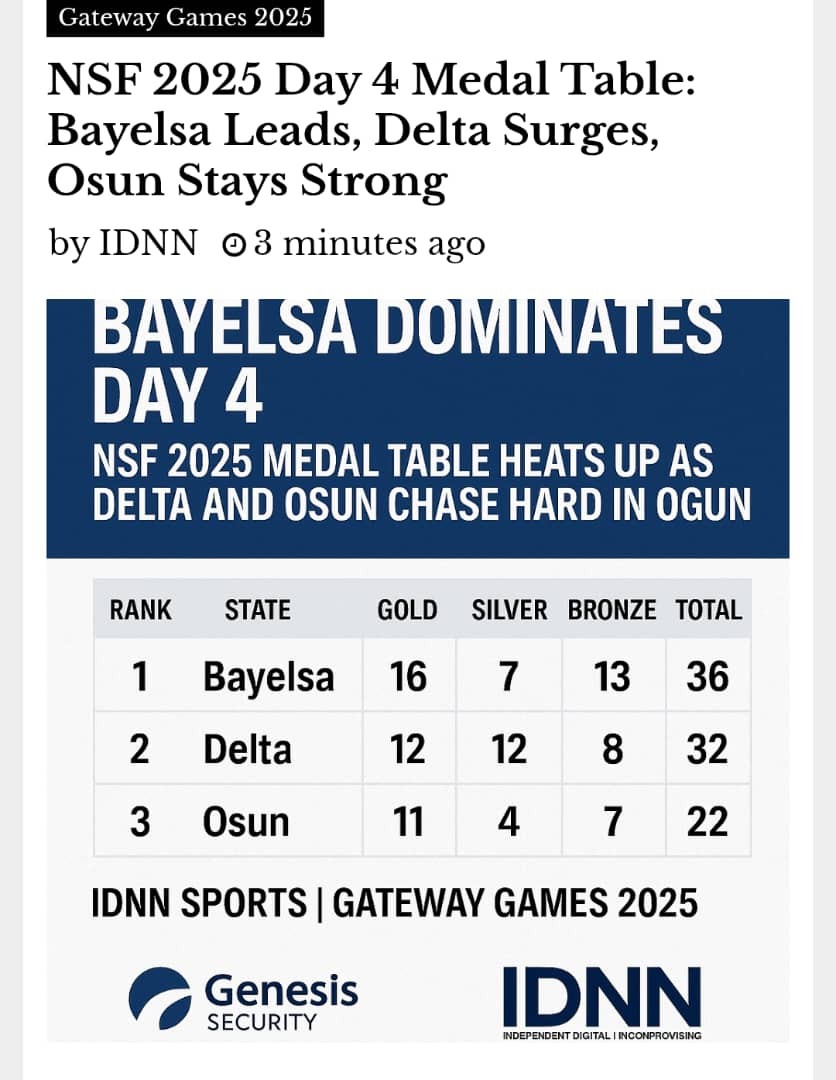This screenshot has width=836, height=1080.
Task: Select Bayelsa in the medal table
Action: tap(268, 677)
